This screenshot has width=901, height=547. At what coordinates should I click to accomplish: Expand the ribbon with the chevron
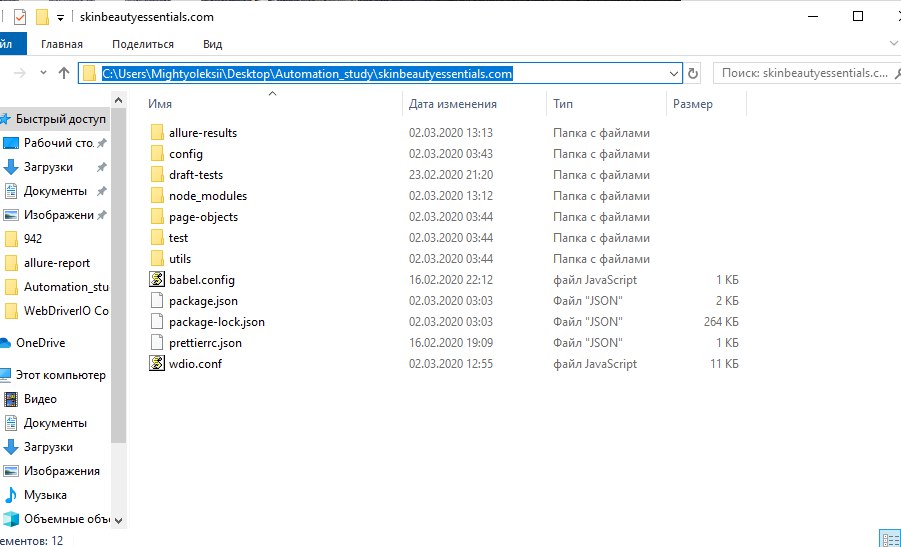click(x=894, y=44)
